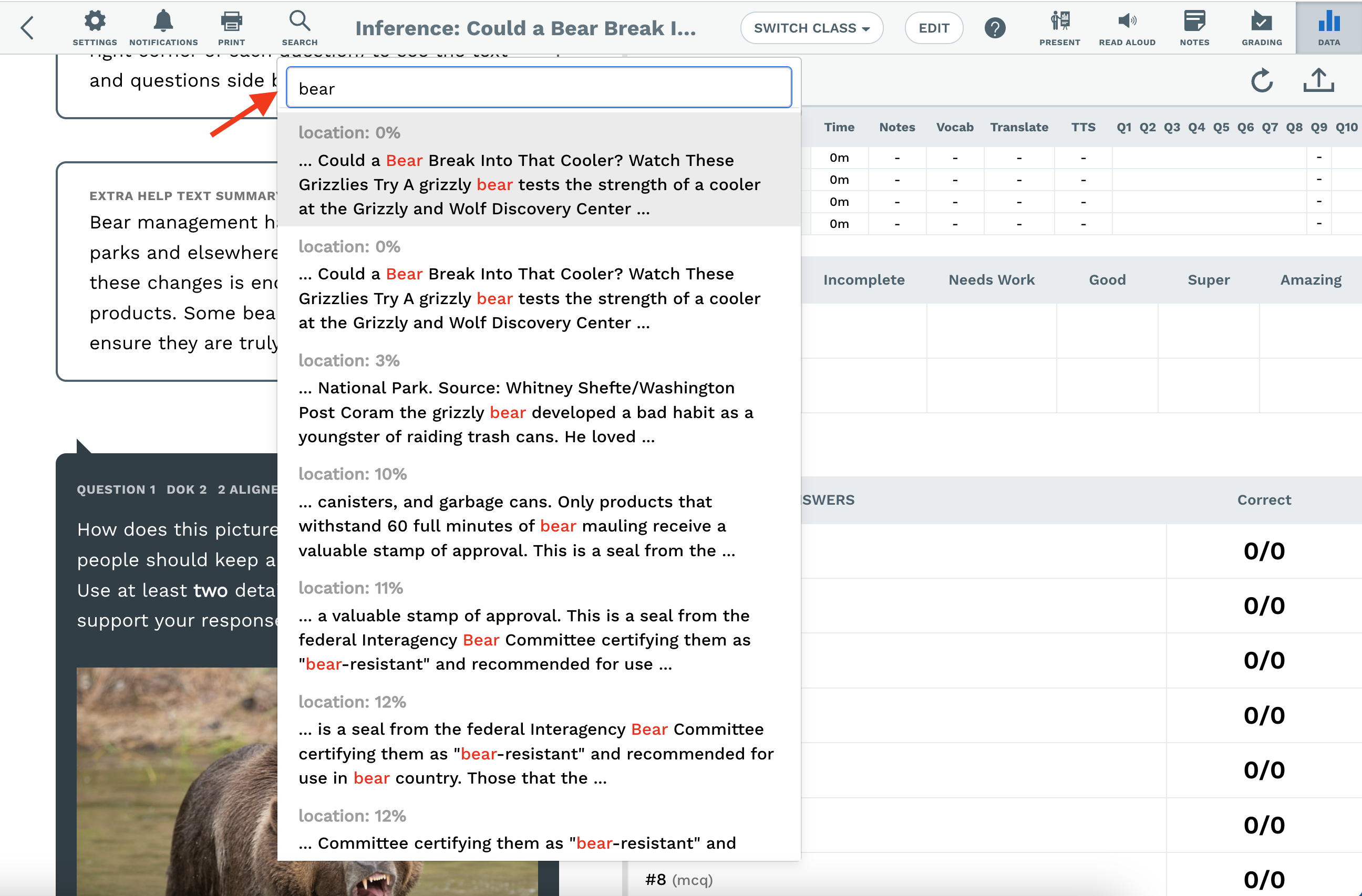Start Present mode

pyautogui.click(x=1060, y=27)
